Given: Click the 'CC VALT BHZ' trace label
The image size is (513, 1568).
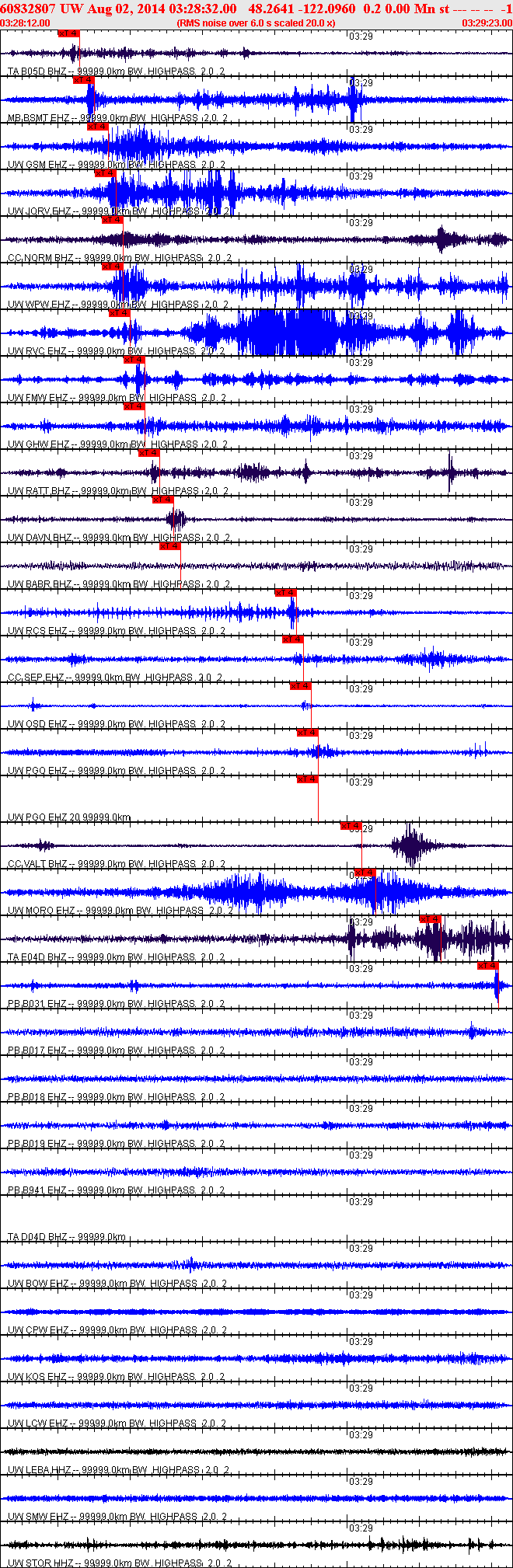Looking at the screenshot, I should (x=37, y=864).
